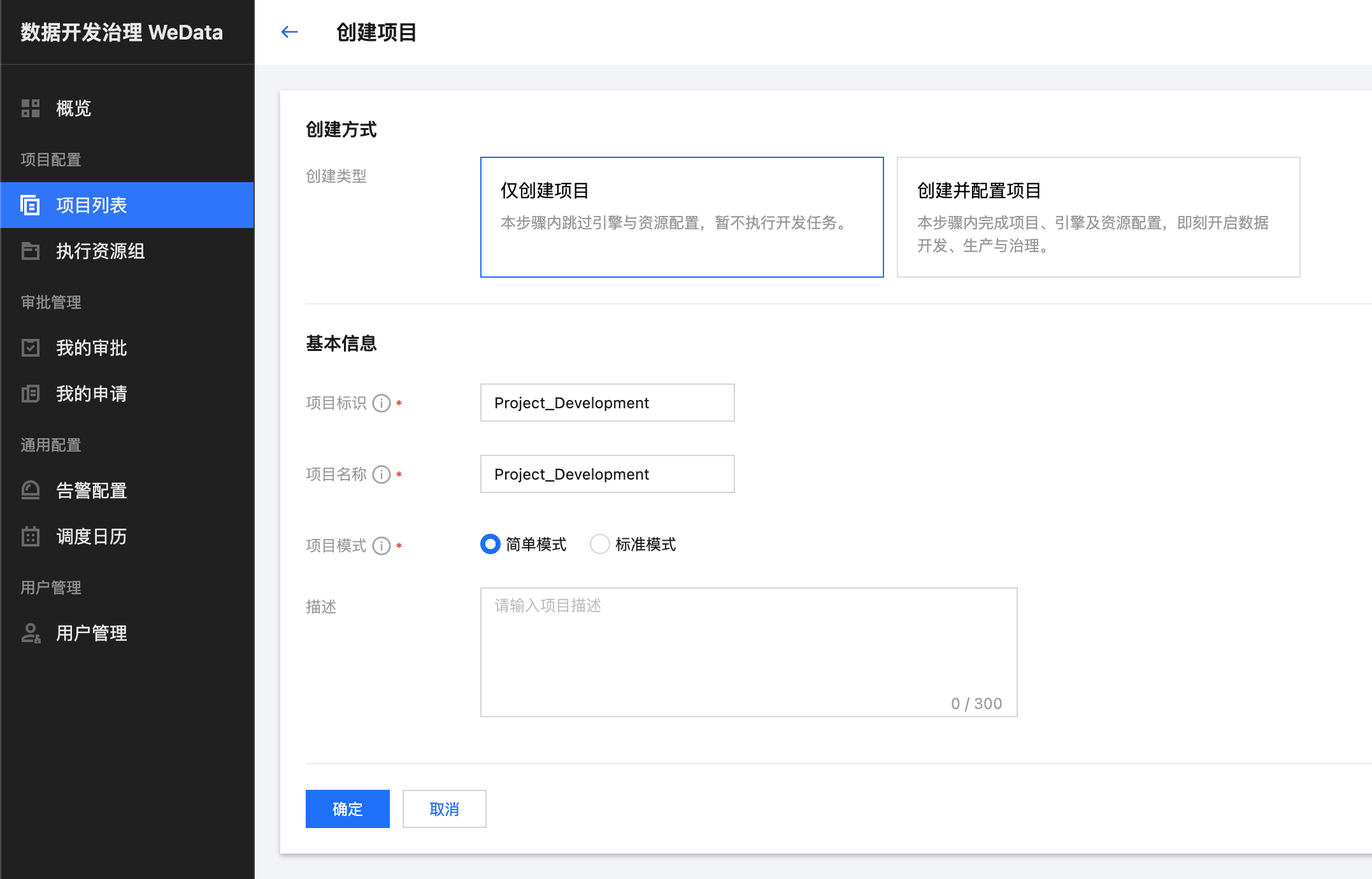Viewport: 1372px width, 879px height.
Task: Select the 标准模式 radio button
Action: click(x=599, y=544)
